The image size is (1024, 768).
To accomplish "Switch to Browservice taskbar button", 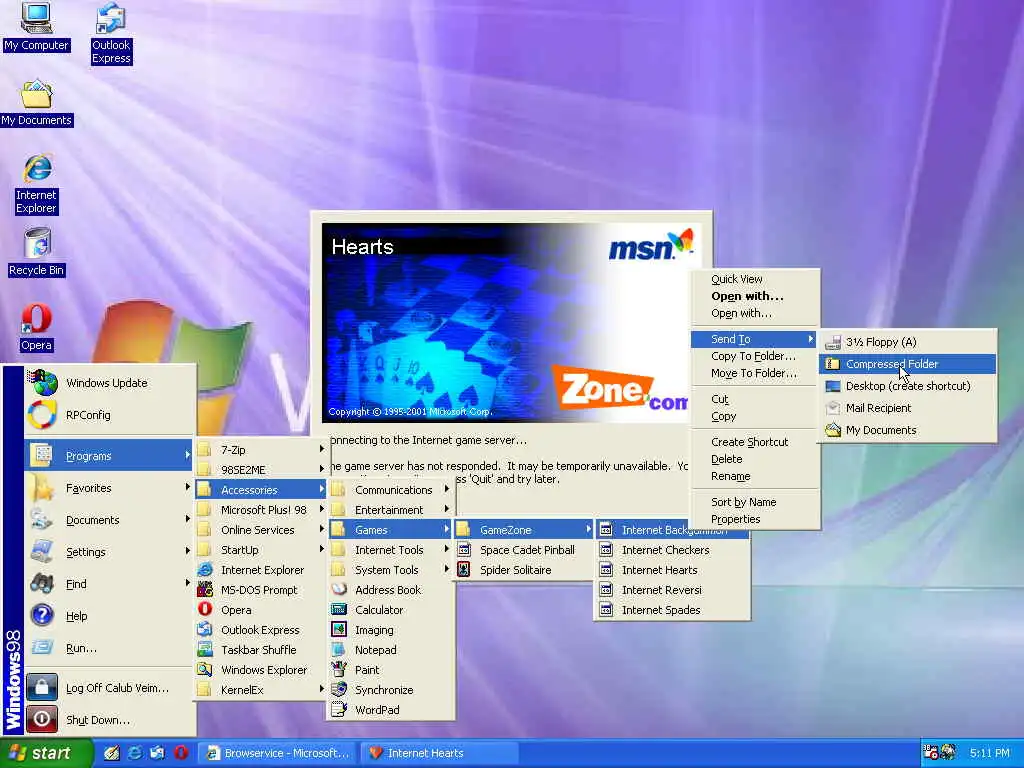I will (x=278, y=753).
